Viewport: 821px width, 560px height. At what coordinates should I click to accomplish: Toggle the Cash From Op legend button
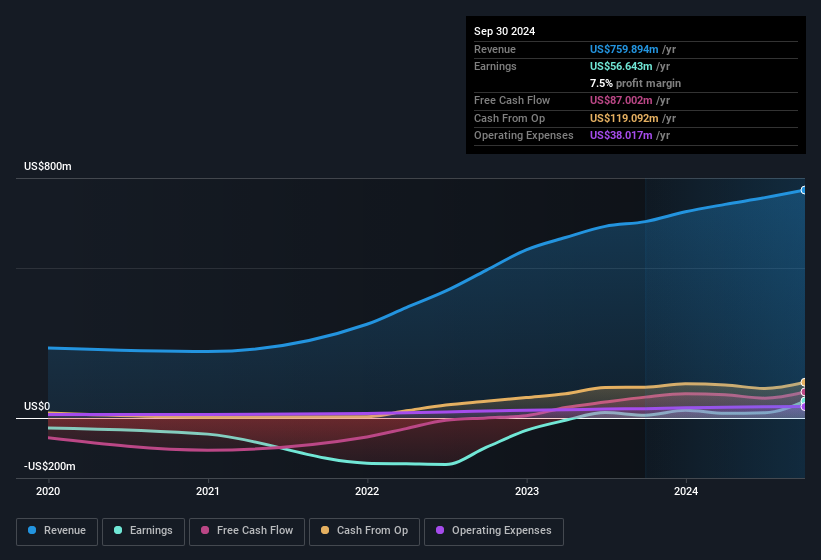[x=364, y=531]
